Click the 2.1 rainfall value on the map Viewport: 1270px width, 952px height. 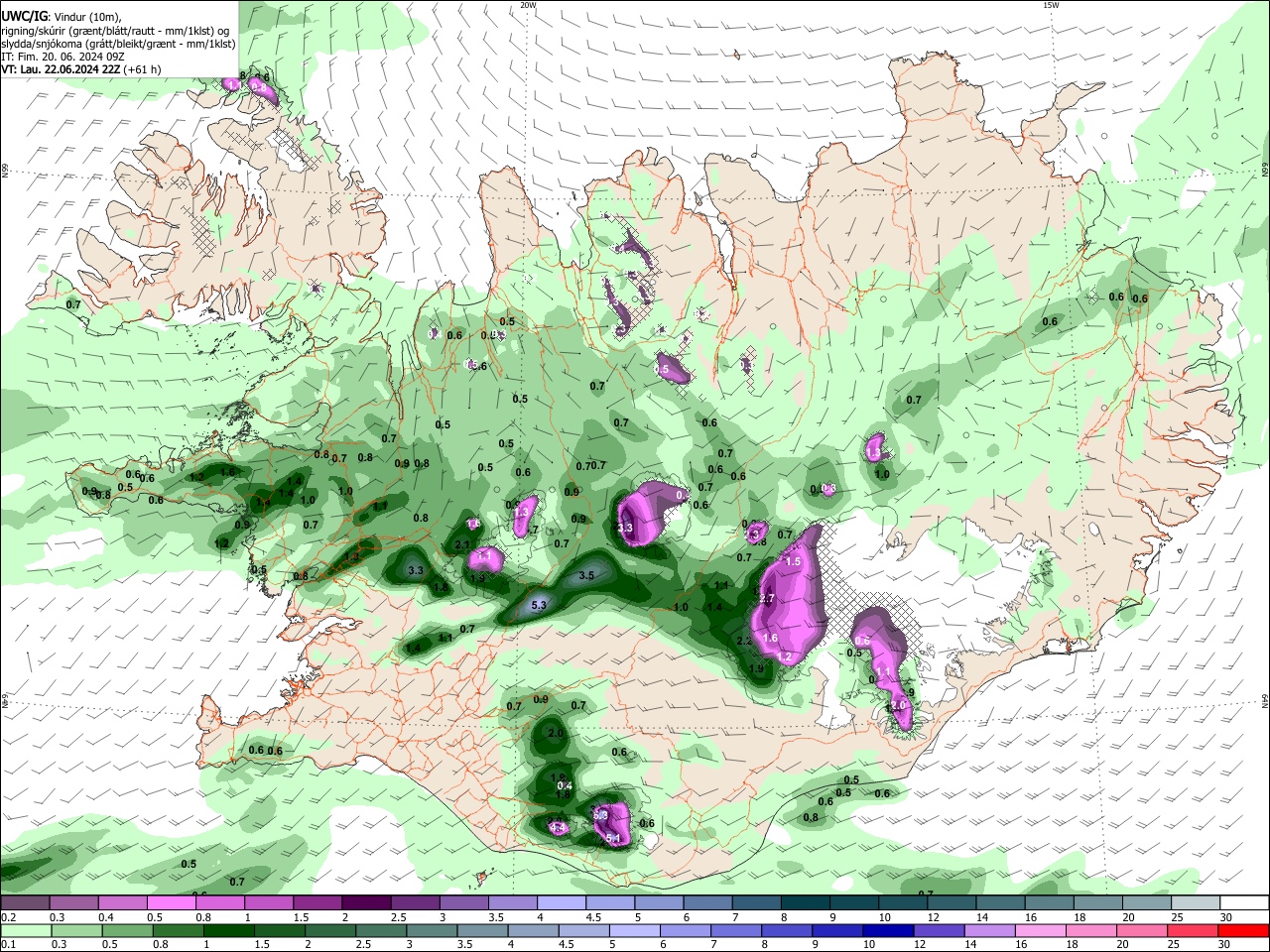coord(462,544)
